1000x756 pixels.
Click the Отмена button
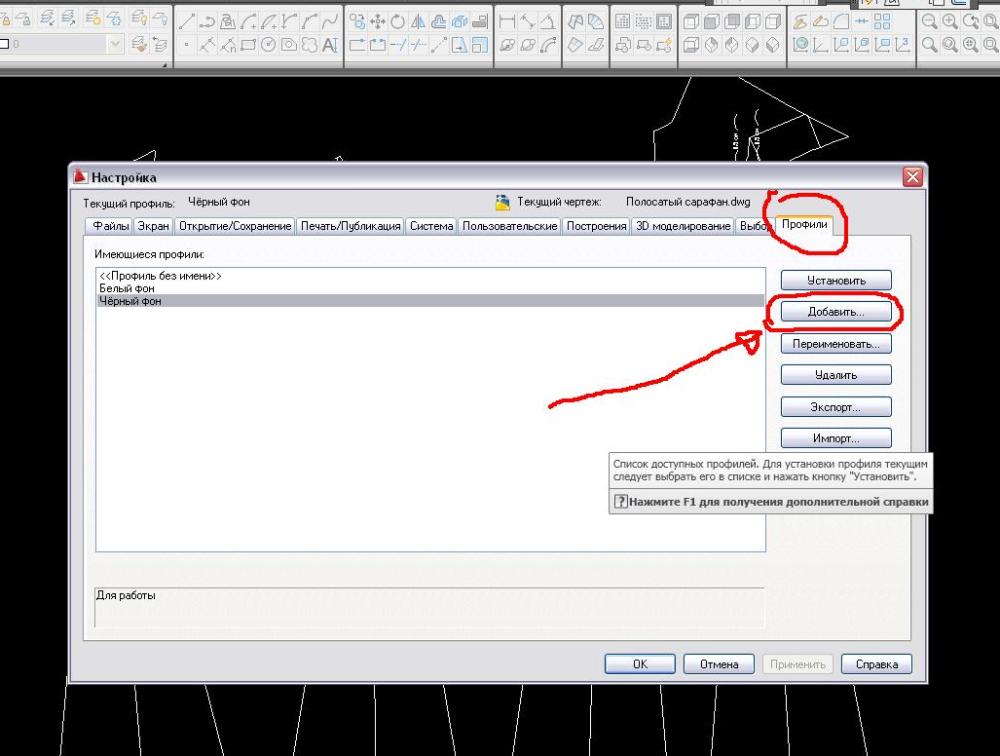719,664
